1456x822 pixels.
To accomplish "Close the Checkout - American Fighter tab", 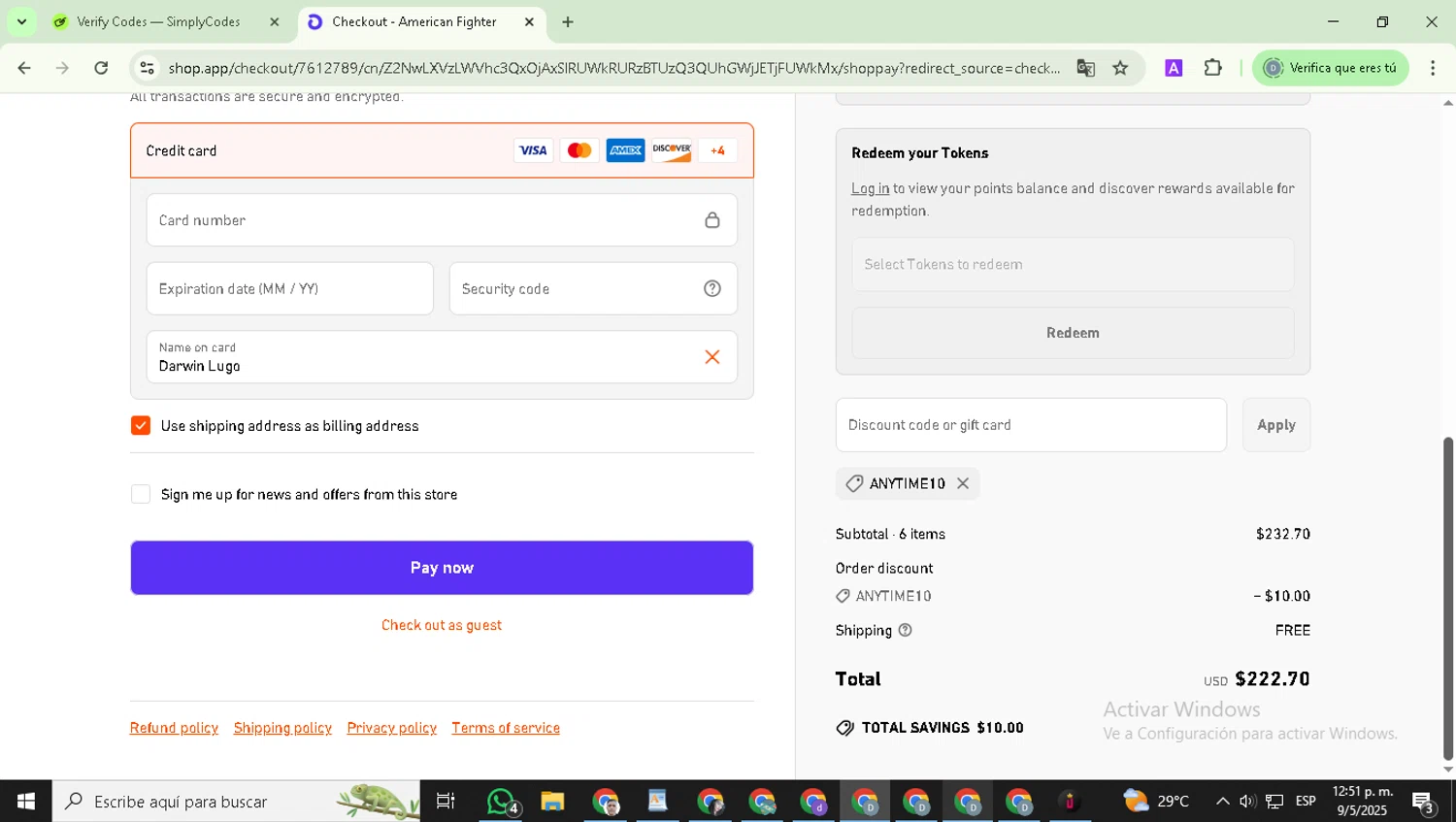I will [529, 21].
